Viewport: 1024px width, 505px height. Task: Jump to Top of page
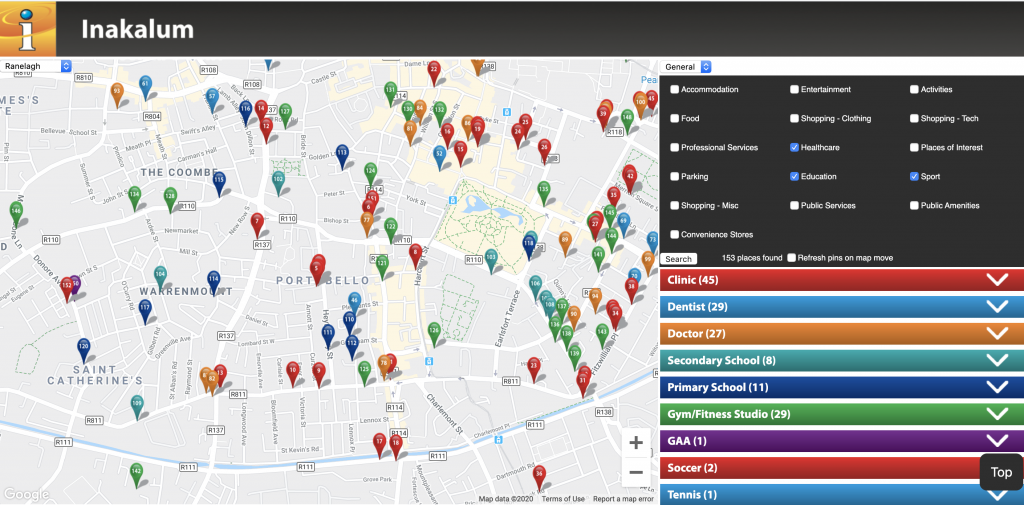pos(1001,472)
